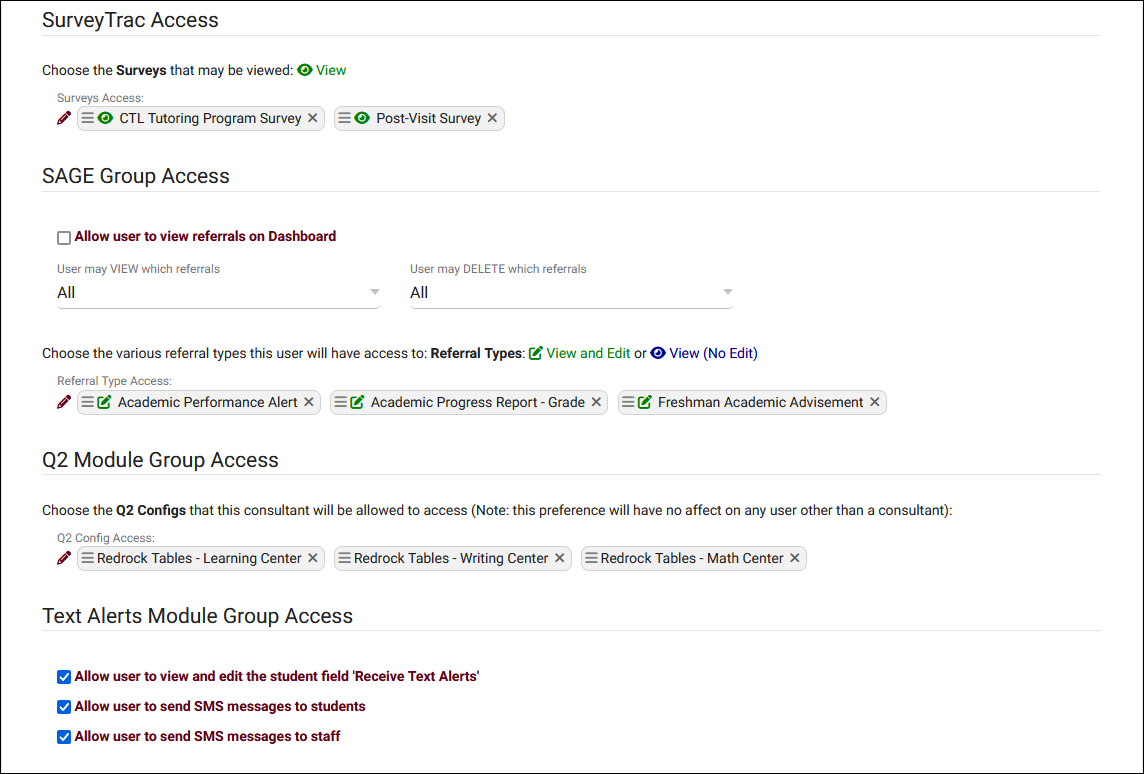Uncheck send SMS messages to students
This screenshot has height=774, width=1144.
coord(64,707)
